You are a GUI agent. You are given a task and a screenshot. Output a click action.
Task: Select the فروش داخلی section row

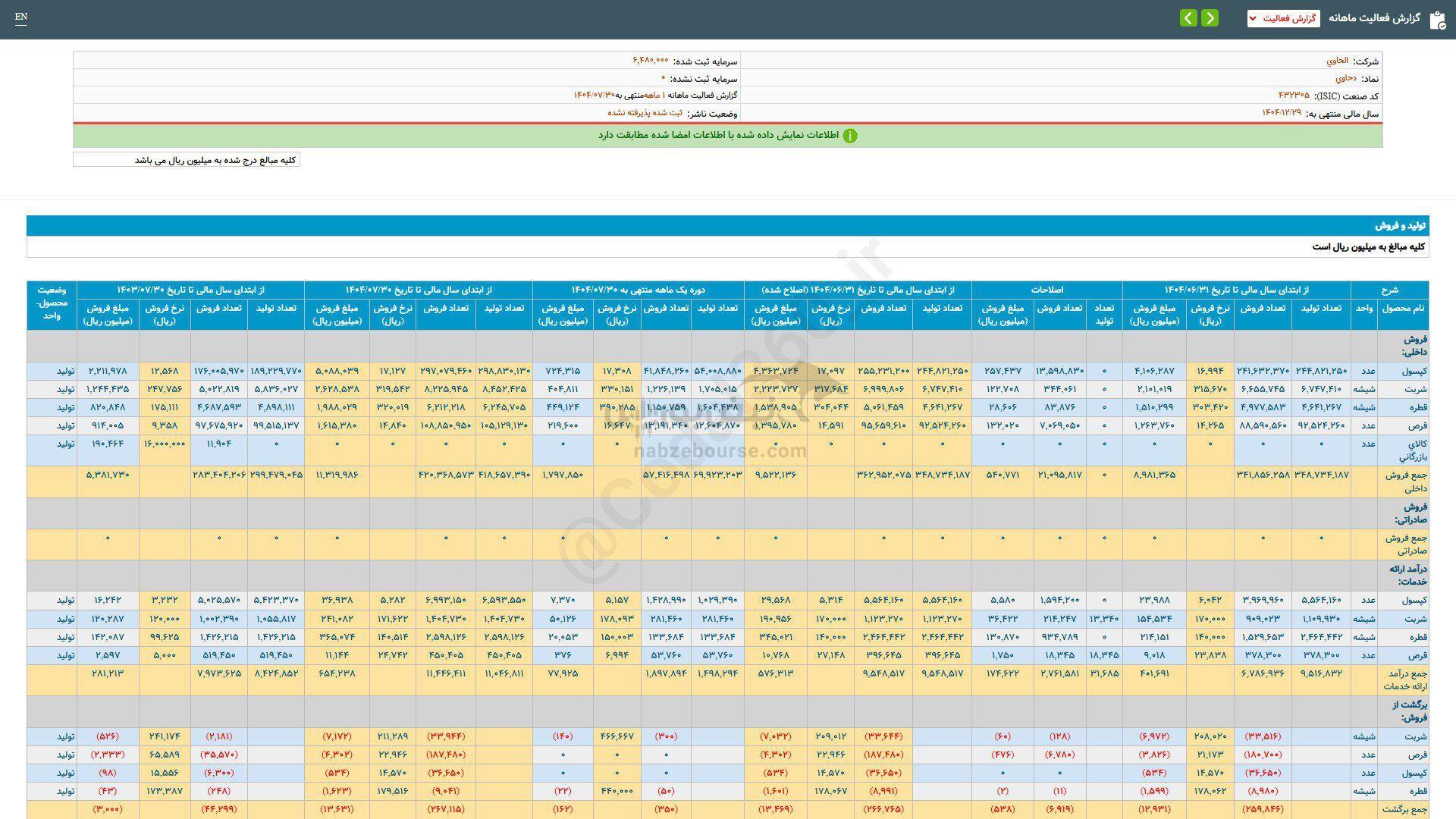[x=1414, y=346]
